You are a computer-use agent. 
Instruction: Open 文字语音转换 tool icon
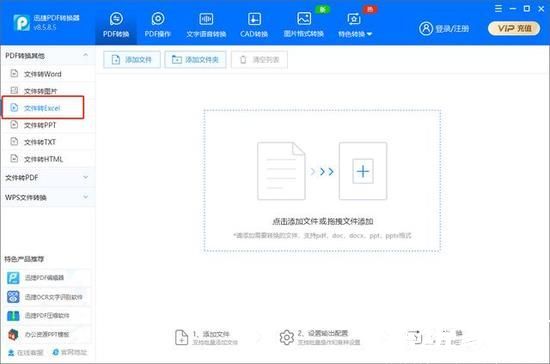click(206, 19)
